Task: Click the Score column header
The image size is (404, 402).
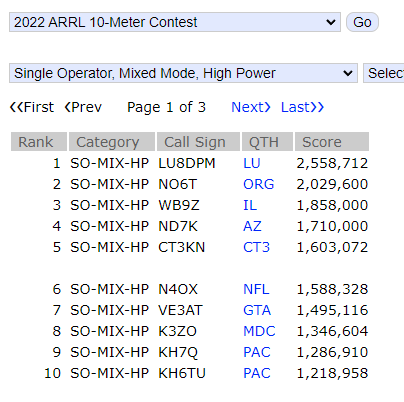Action: point(332,142)
